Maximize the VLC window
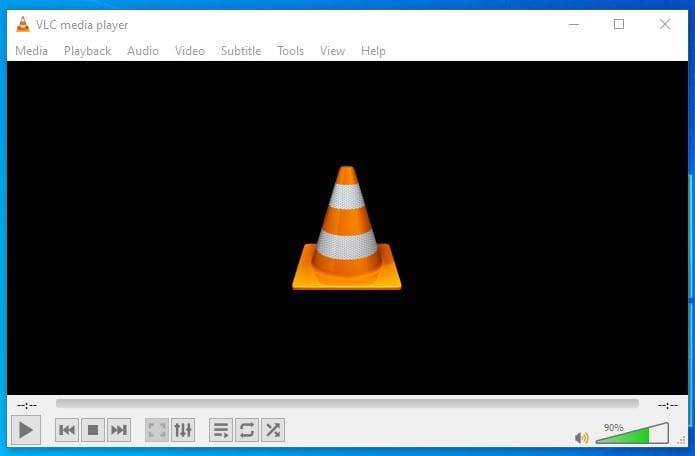695x456 pixels. pos(619,24)
